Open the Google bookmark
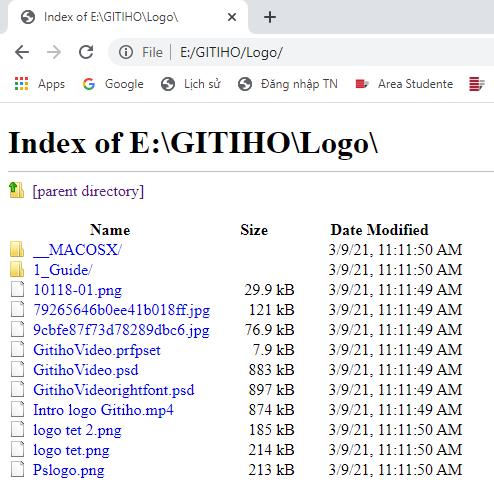The height and width of the screenshot is (502, 494). (x=113, y=84)
